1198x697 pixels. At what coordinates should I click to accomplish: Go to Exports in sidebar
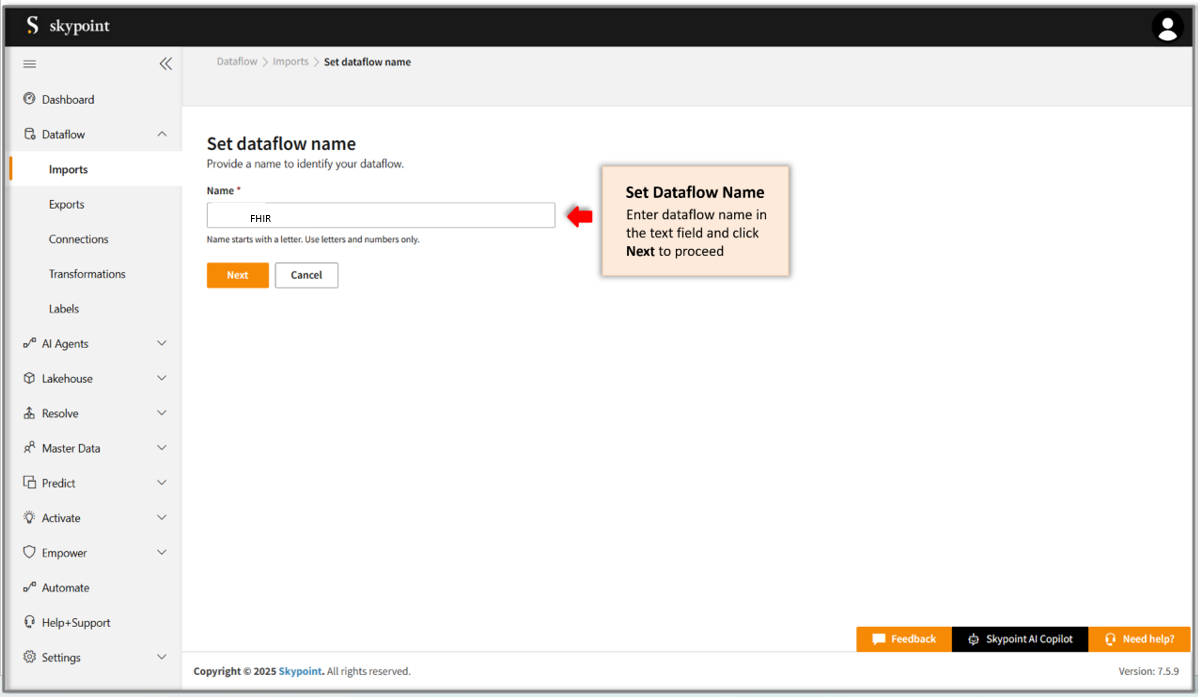click(66, 204)
